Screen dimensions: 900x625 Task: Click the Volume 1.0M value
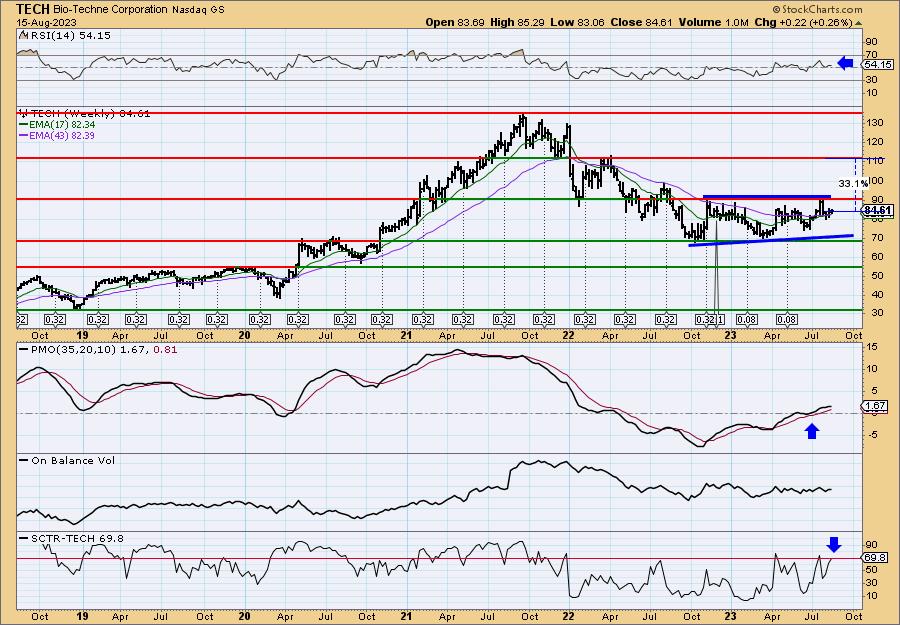713,22
